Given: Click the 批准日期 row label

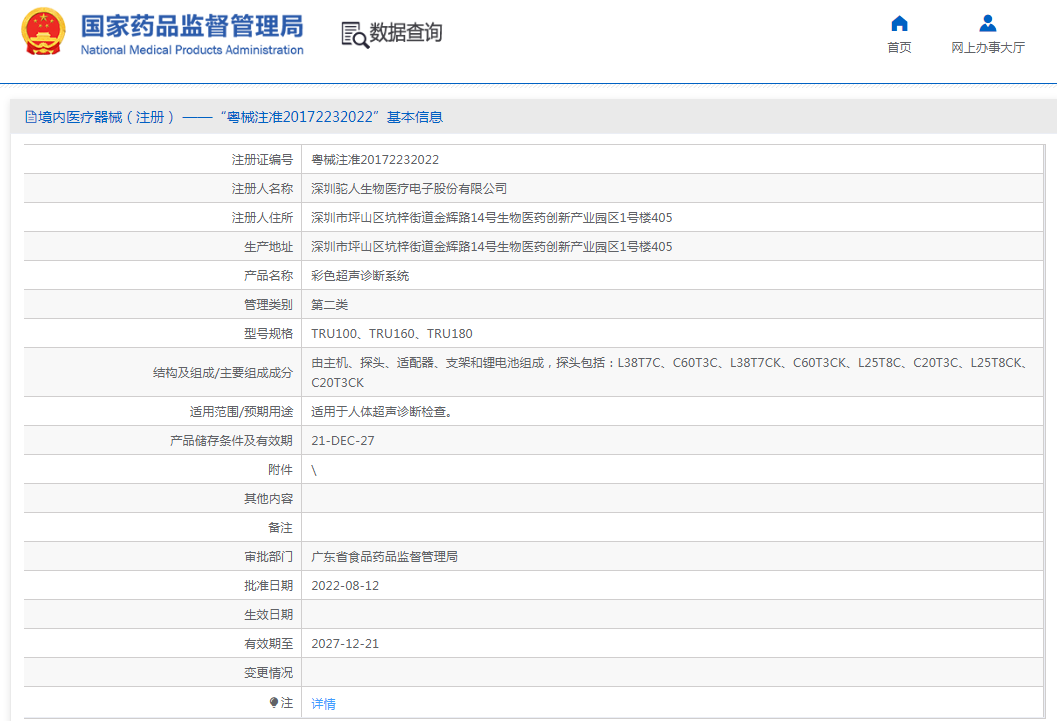Looking at the screenshot, I should point(268,586).
